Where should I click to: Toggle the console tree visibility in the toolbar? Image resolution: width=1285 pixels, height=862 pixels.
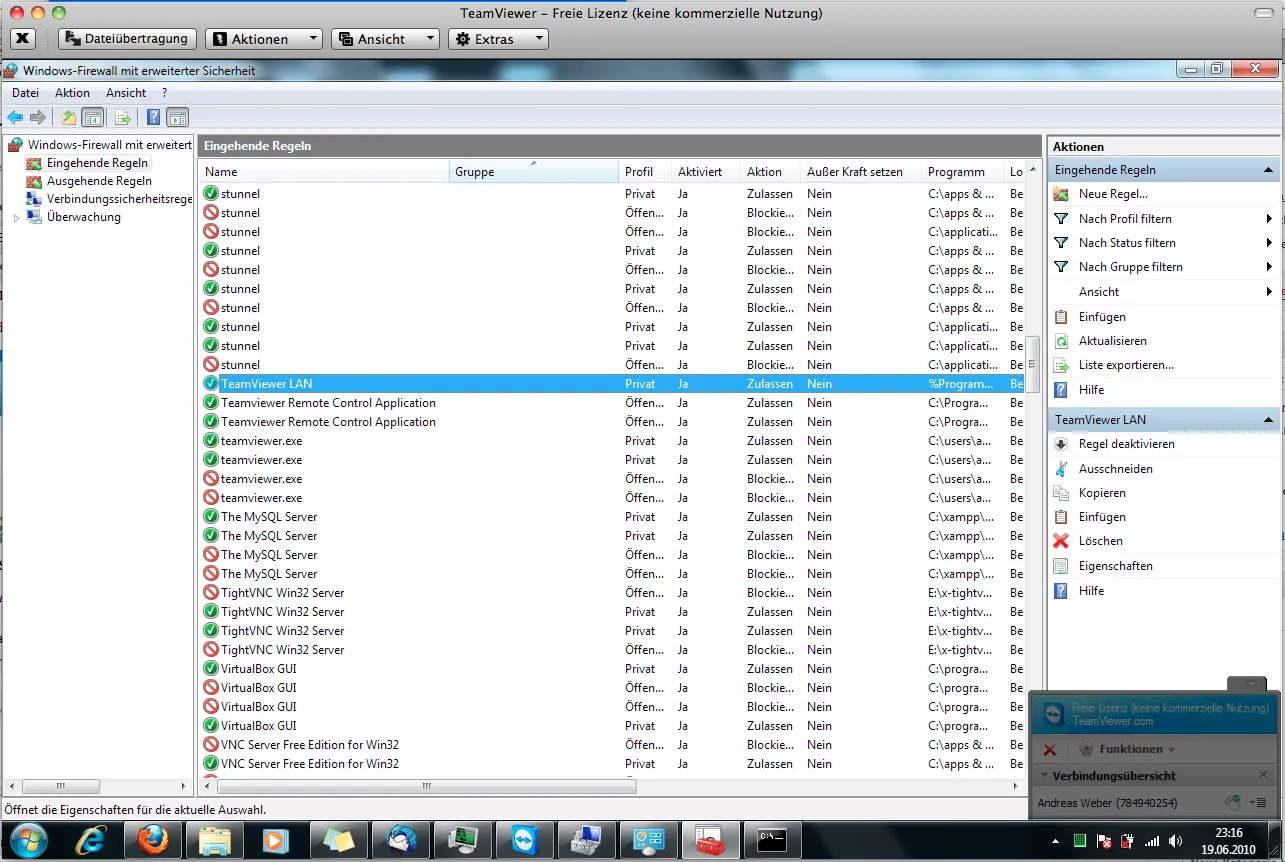click(93, 117)
